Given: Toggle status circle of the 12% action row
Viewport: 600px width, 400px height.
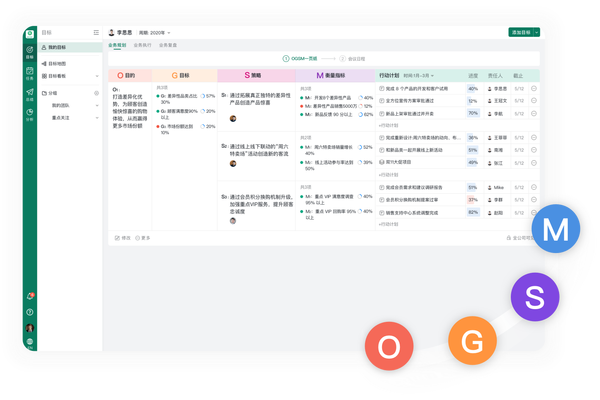Looking at the screenshot, I should pyautogui.click(x=382, y=101).
